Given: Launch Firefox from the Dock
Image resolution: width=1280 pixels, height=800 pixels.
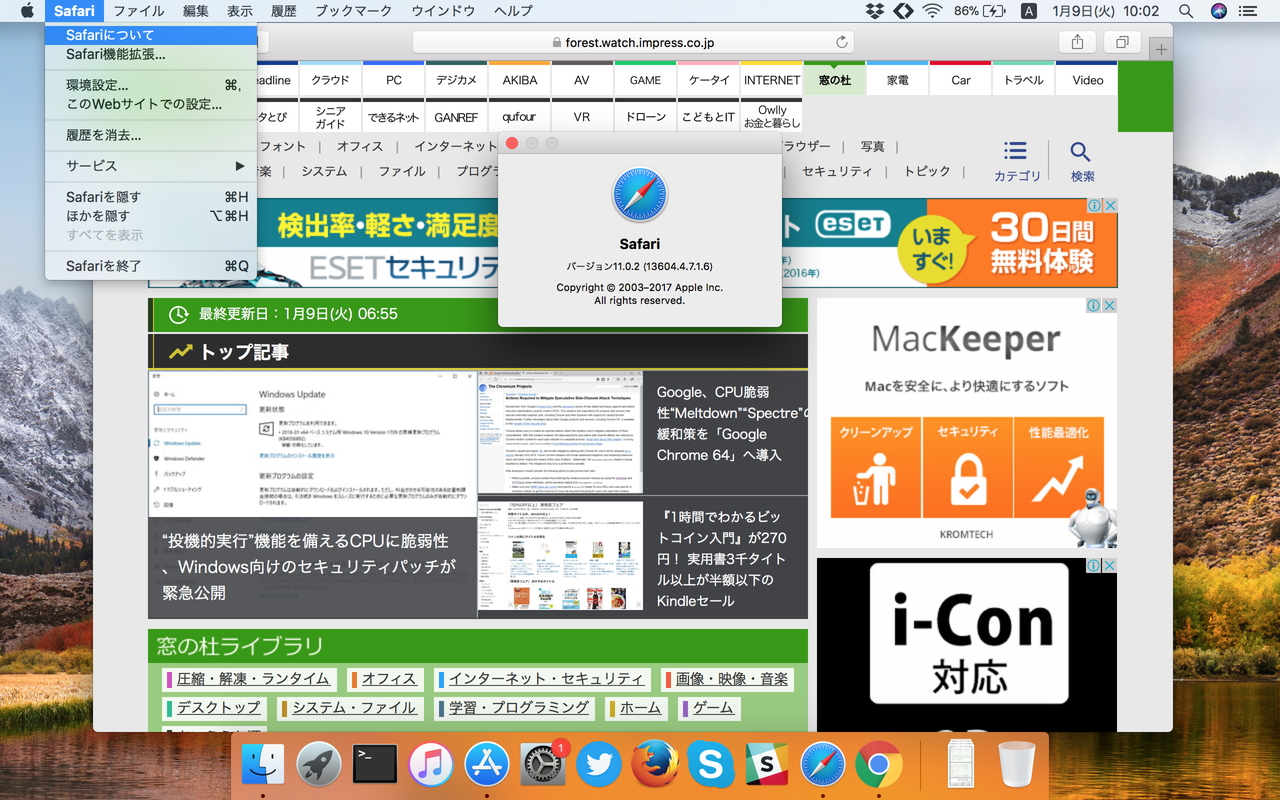Looking at the screenshot, I should coord(655,763).
